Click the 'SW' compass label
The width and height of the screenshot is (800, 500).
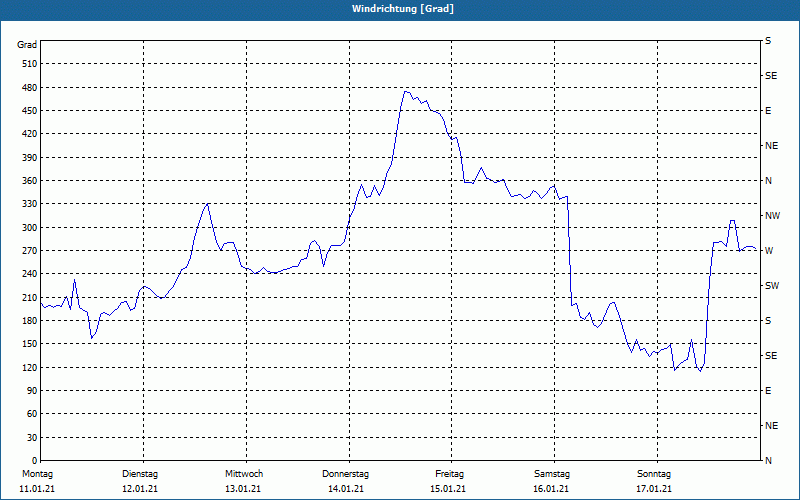(772, 286)
